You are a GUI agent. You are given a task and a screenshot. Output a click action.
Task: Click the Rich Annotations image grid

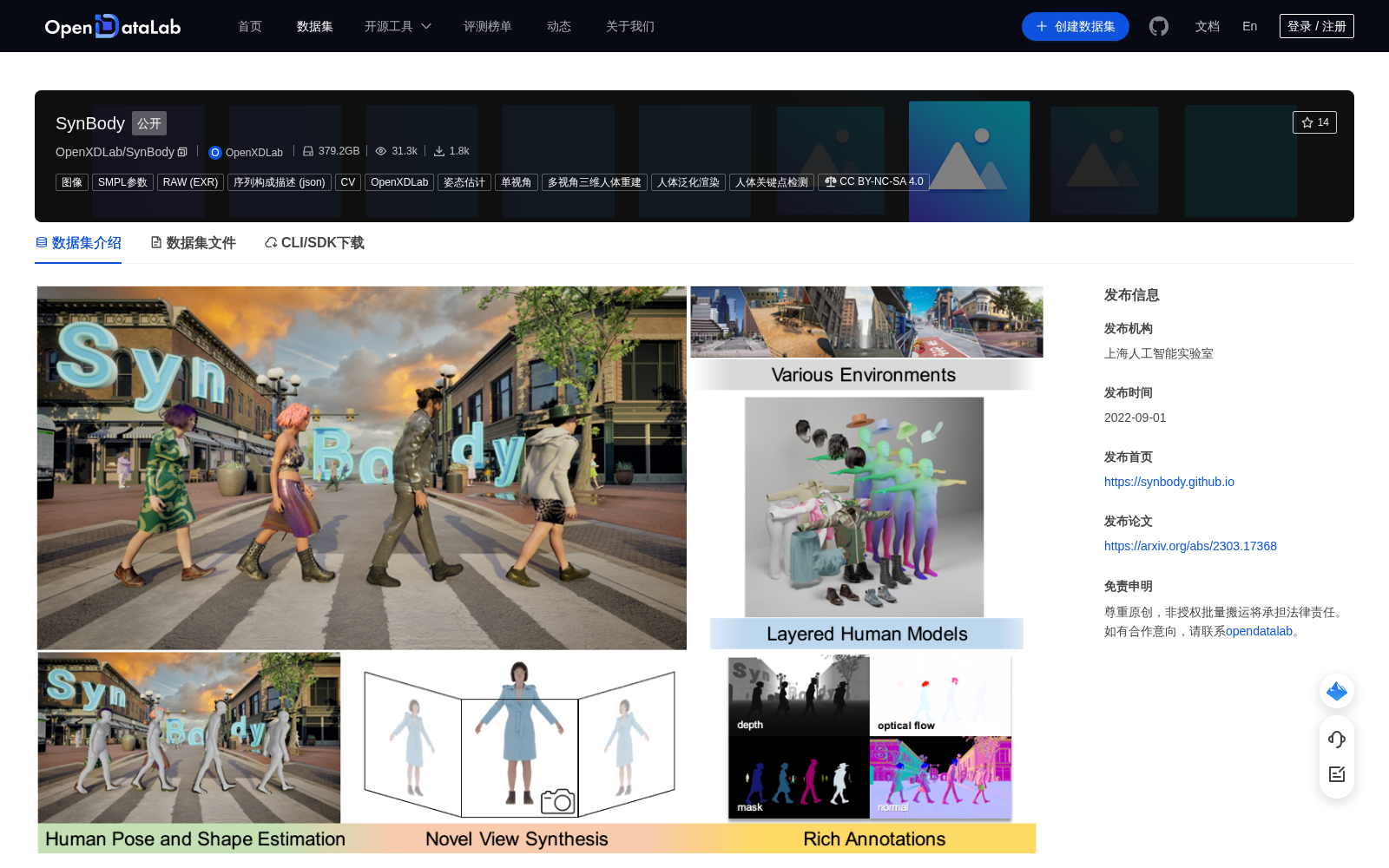tap(870, 737)
